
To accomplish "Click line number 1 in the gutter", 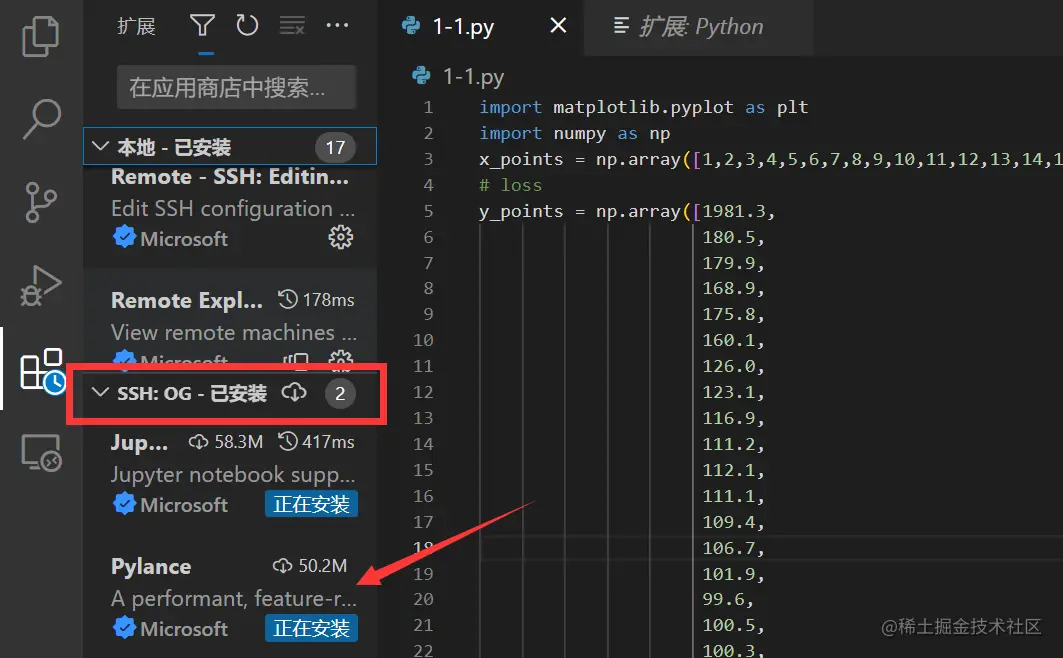I will click(x=428, y=107).
